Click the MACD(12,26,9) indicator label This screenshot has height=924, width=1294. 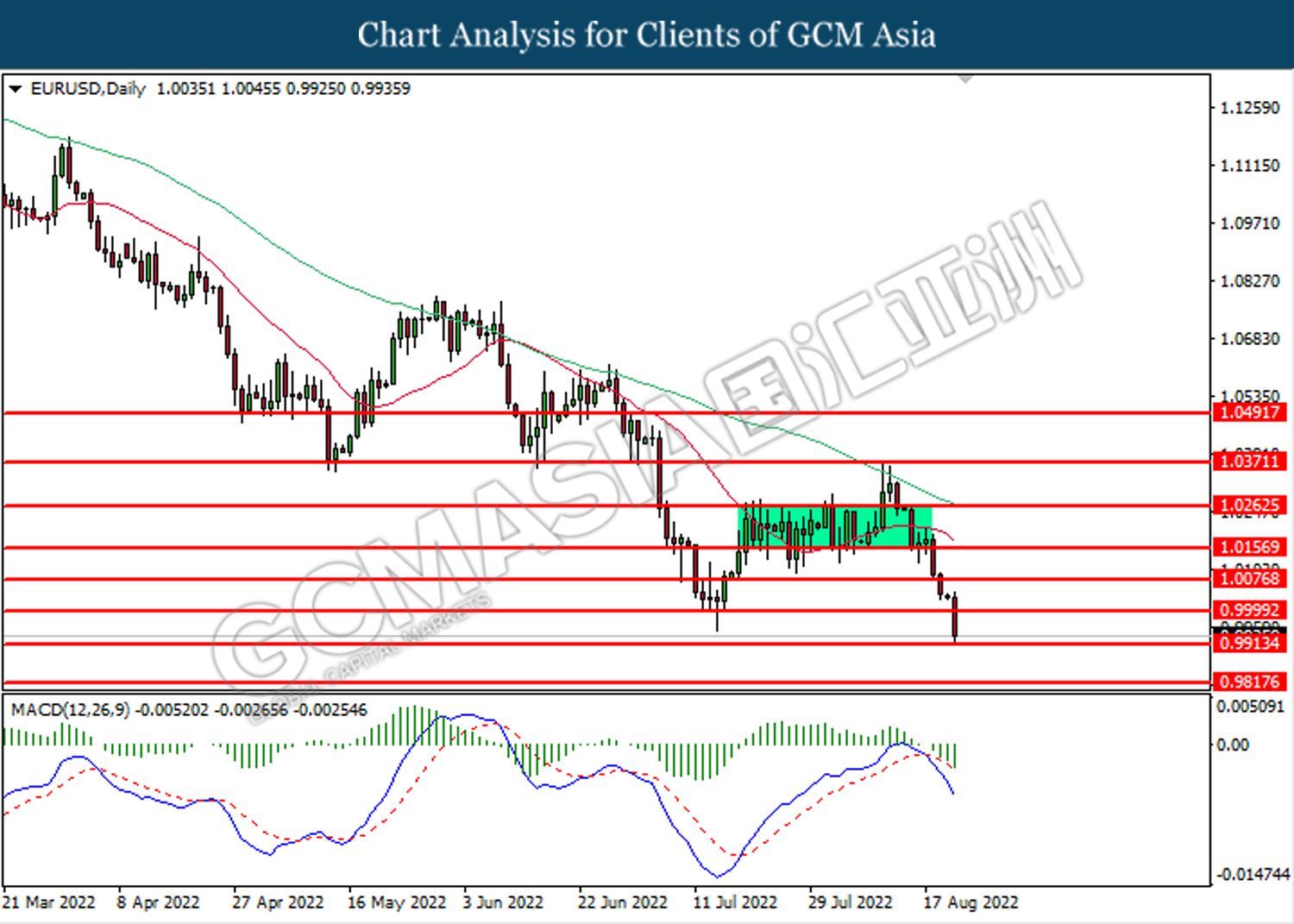point(70,710)
